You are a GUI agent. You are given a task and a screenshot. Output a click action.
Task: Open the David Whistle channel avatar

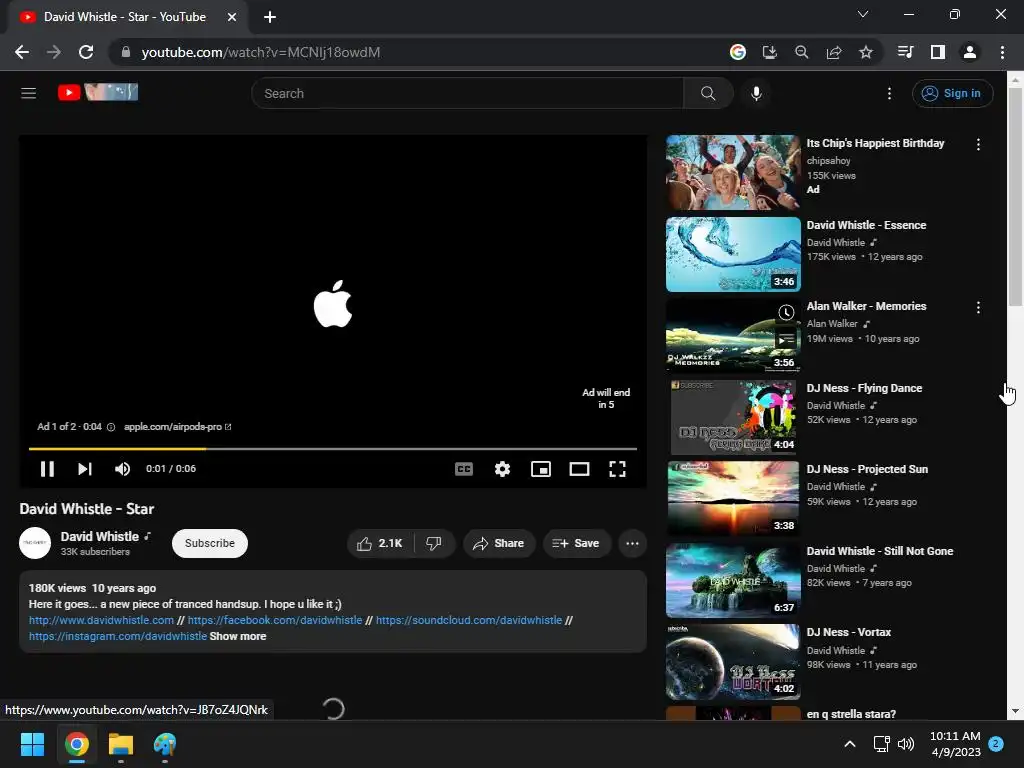(x=35, y=543)
